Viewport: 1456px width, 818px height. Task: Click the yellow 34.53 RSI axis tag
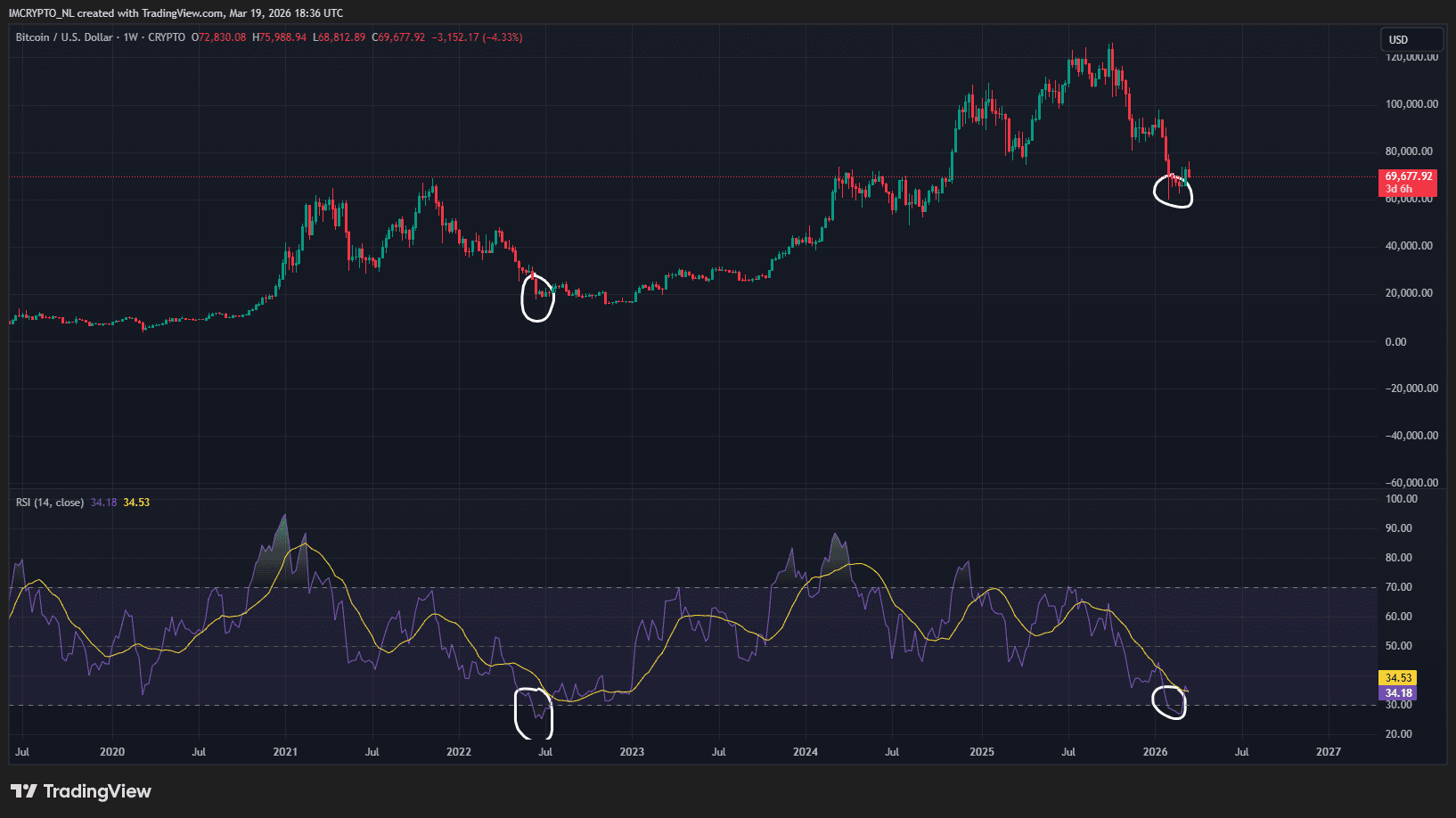tap(1397, 678)
